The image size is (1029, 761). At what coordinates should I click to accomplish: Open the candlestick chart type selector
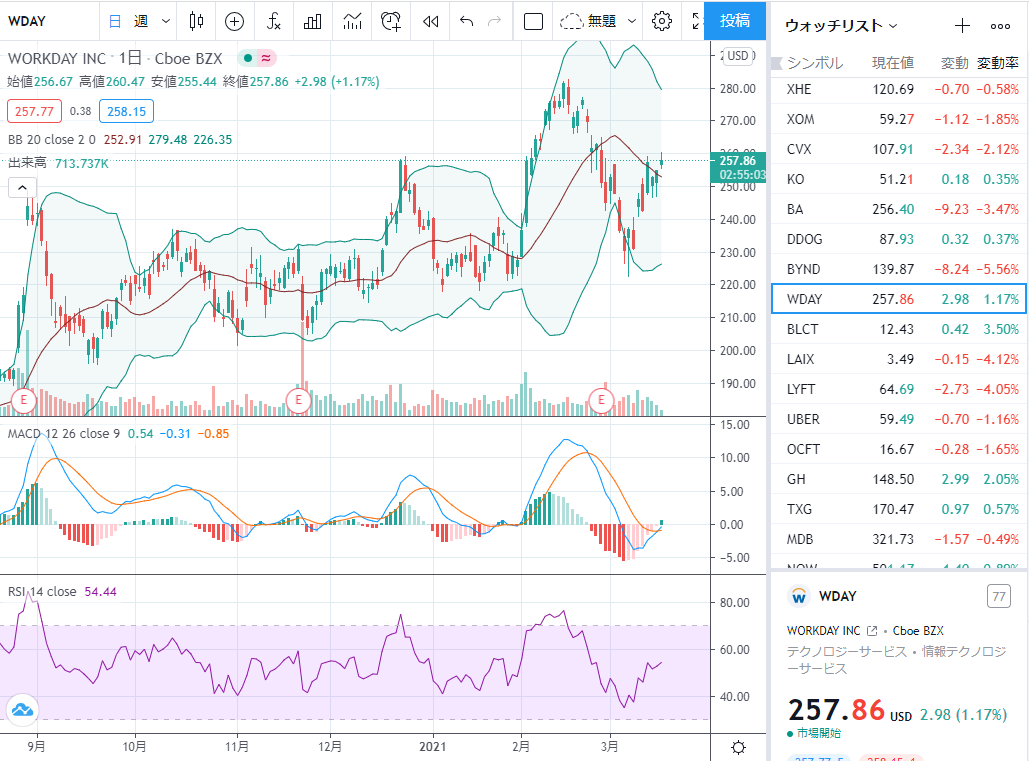click(196, 22)
